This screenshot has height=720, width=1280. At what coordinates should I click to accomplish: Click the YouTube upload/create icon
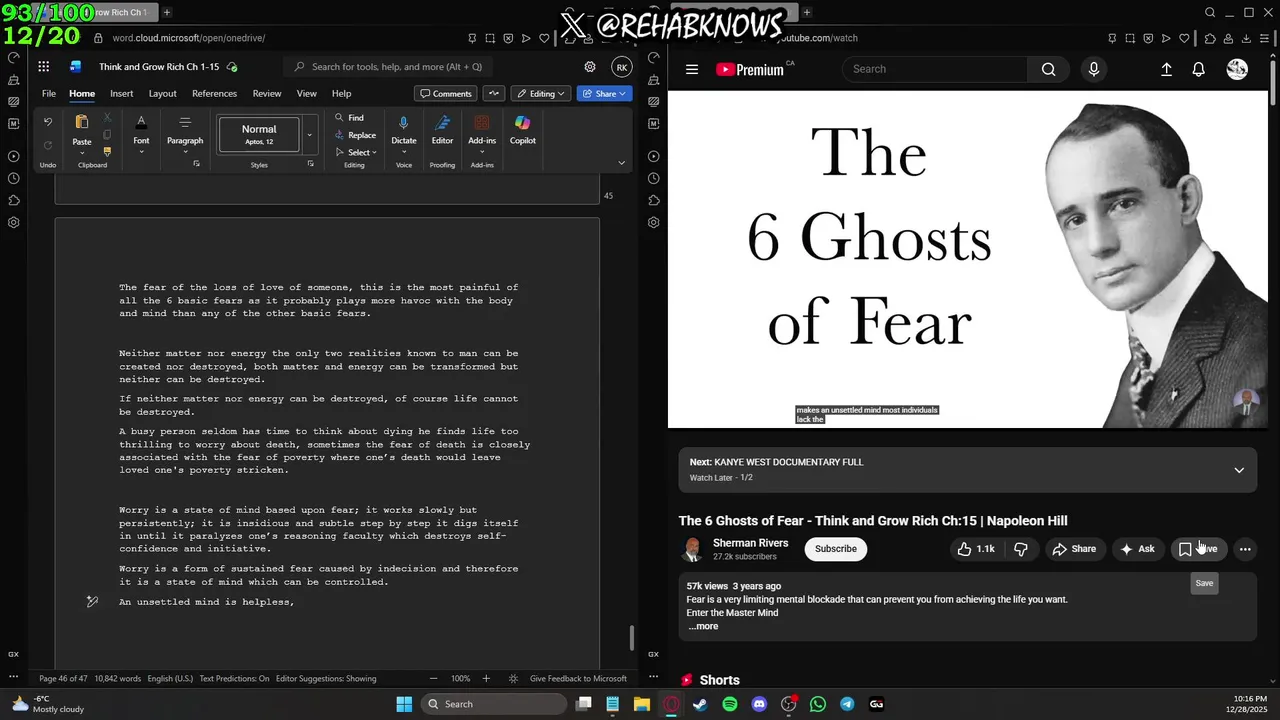(1166, 69)
